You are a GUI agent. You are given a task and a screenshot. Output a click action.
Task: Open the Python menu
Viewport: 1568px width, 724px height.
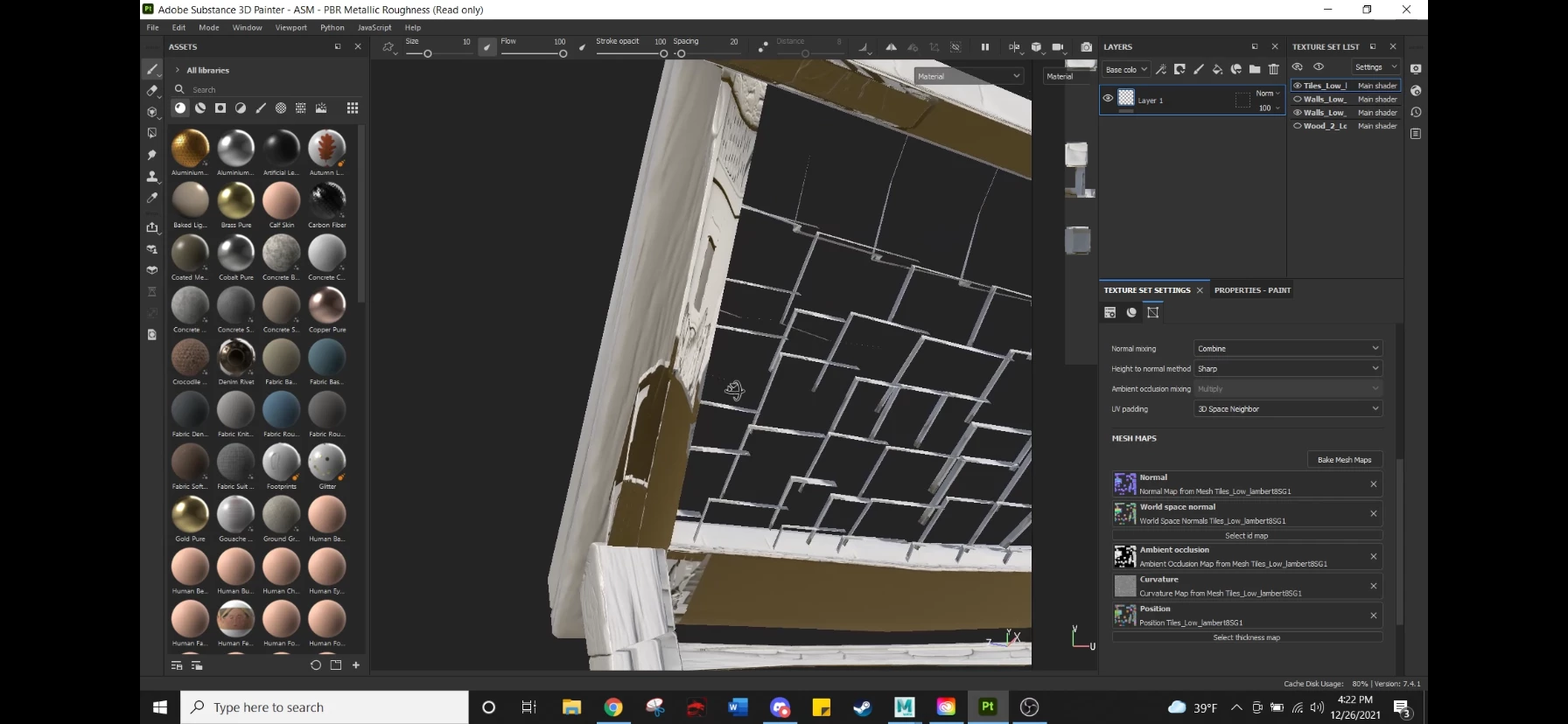(x=332, y=27)
